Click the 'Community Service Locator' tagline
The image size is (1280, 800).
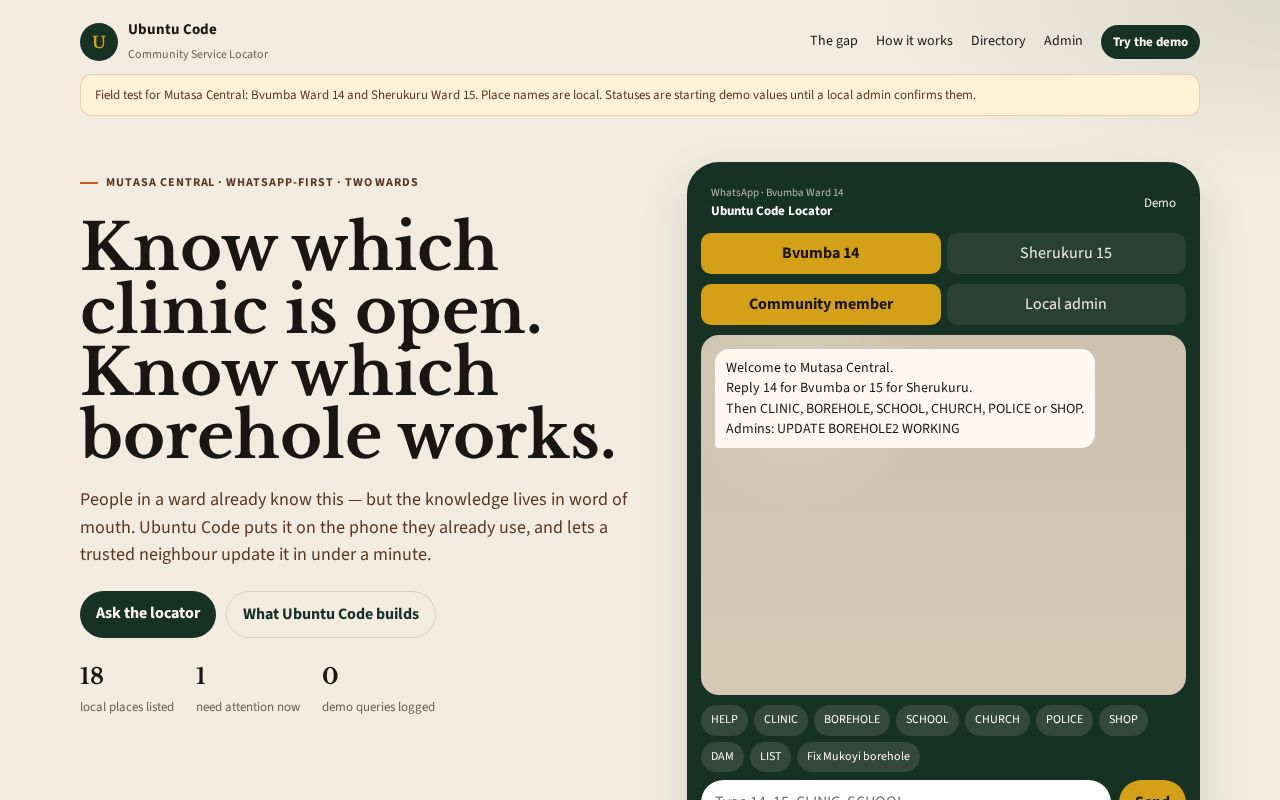[x=198, y=54]
